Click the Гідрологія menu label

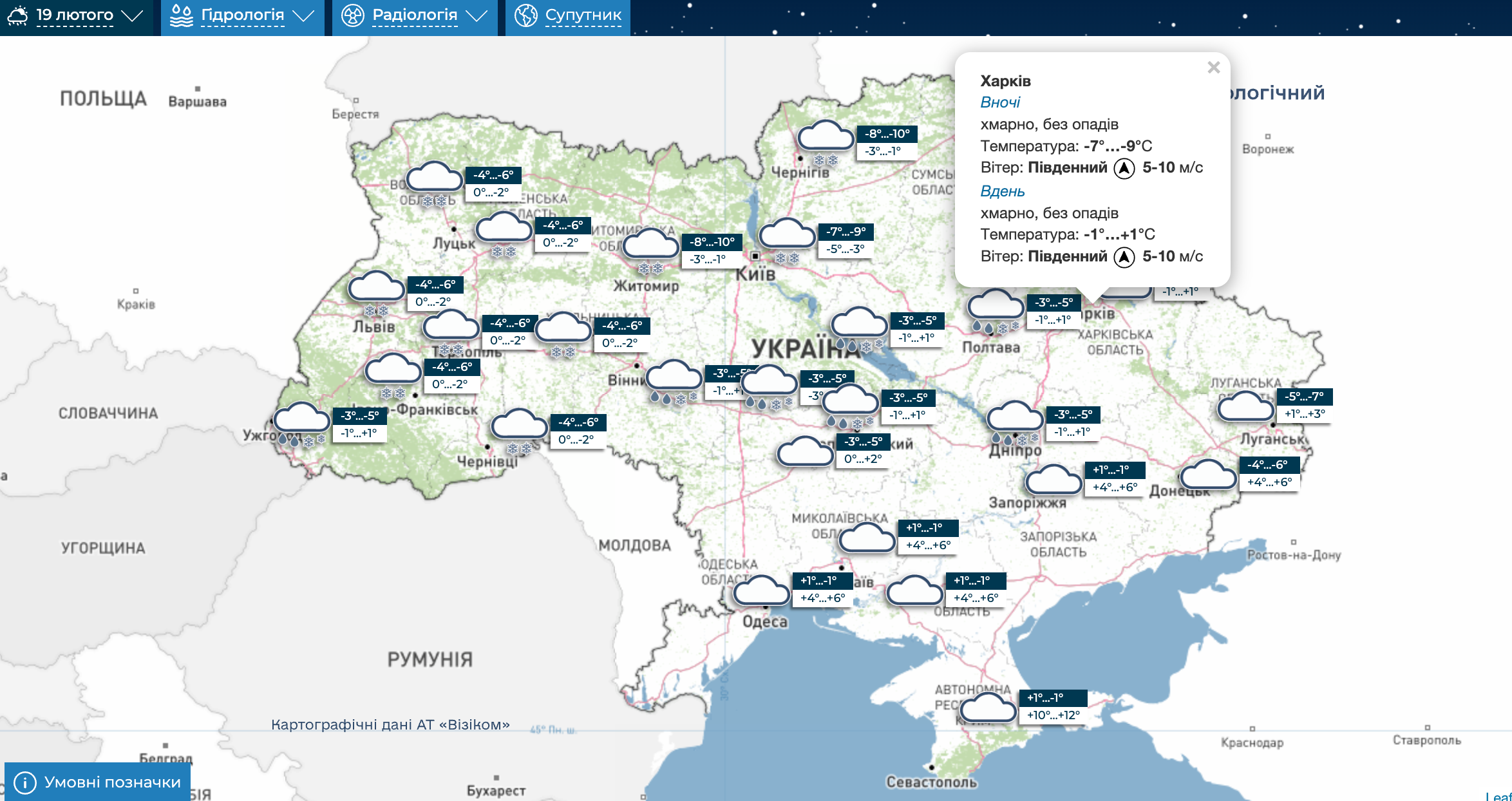tap(242, 15)
